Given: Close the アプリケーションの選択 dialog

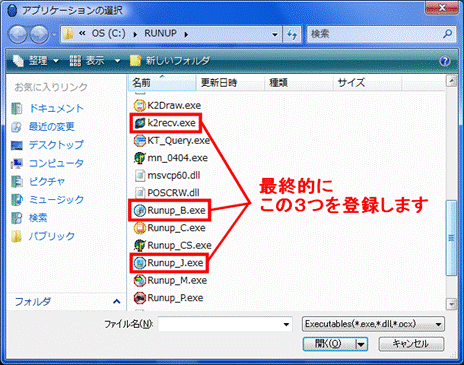Looking at the screenshot, I should 442,8.
